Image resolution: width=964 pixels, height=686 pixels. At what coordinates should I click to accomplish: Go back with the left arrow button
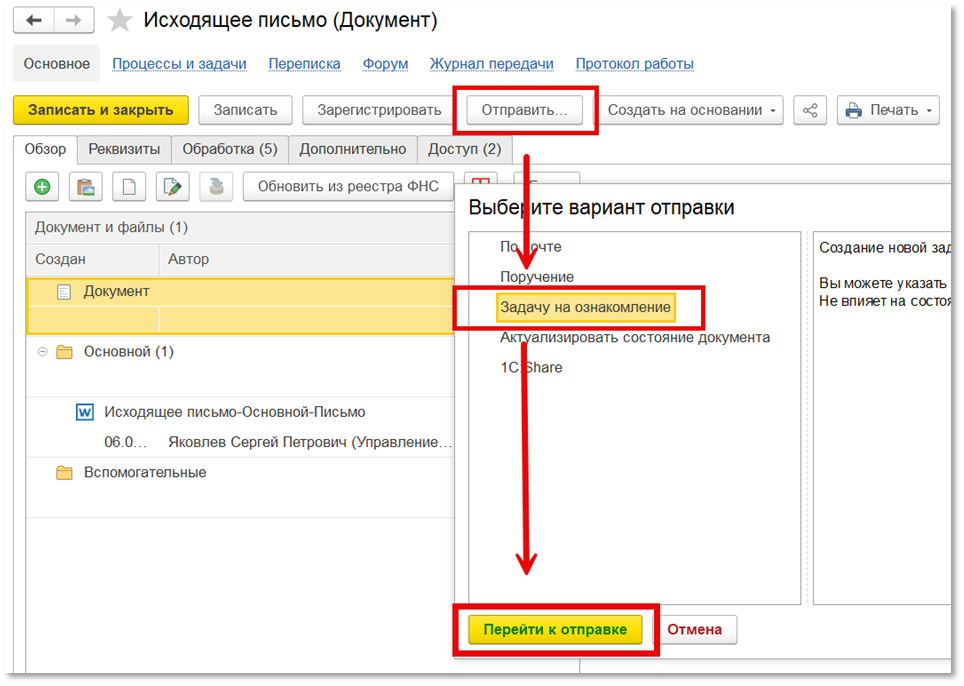tap(34, 20)
